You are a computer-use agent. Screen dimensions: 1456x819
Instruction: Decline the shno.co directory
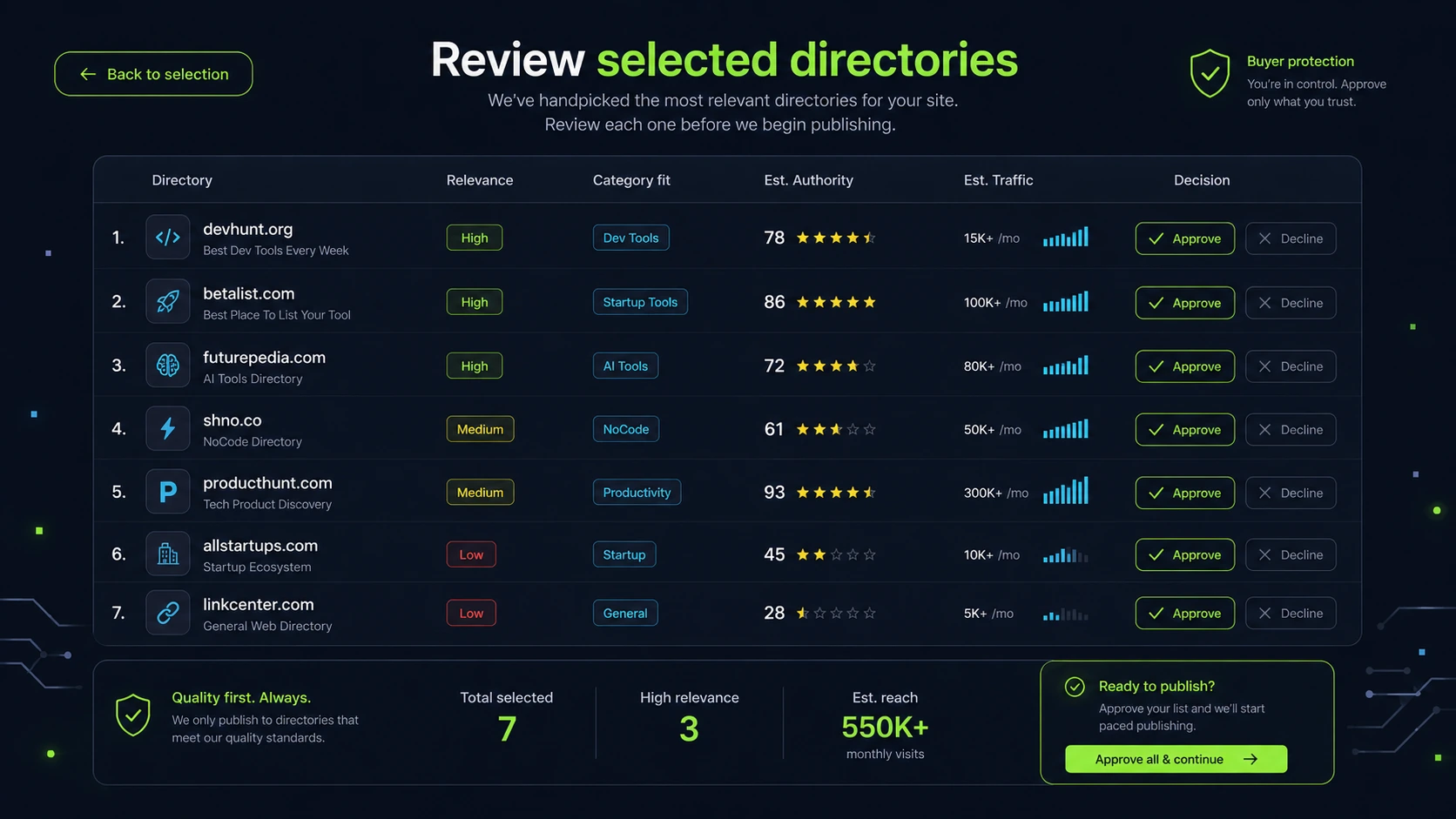coord(1291,430)
